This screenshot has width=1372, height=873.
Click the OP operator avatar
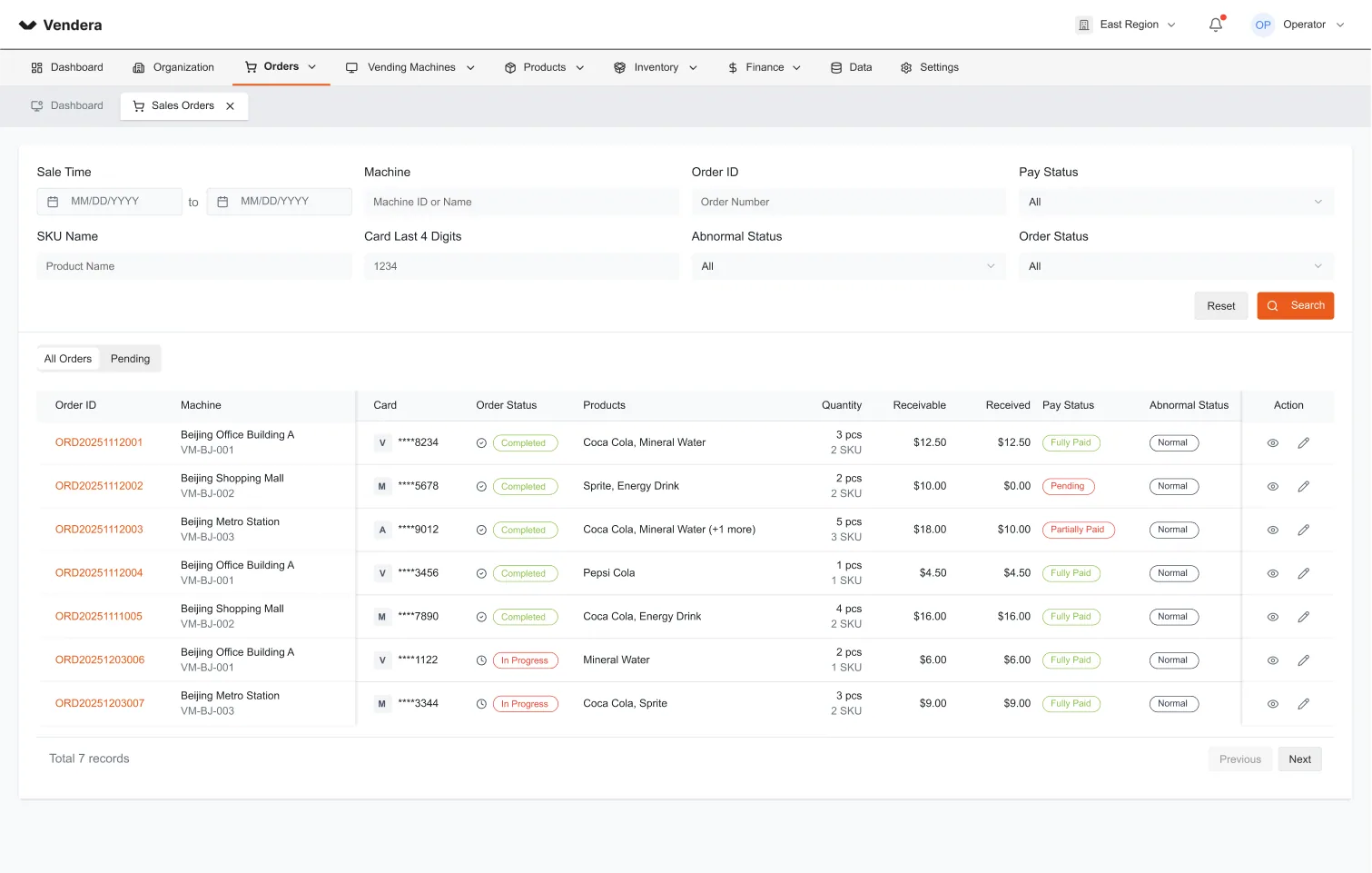click(1262, 25)
